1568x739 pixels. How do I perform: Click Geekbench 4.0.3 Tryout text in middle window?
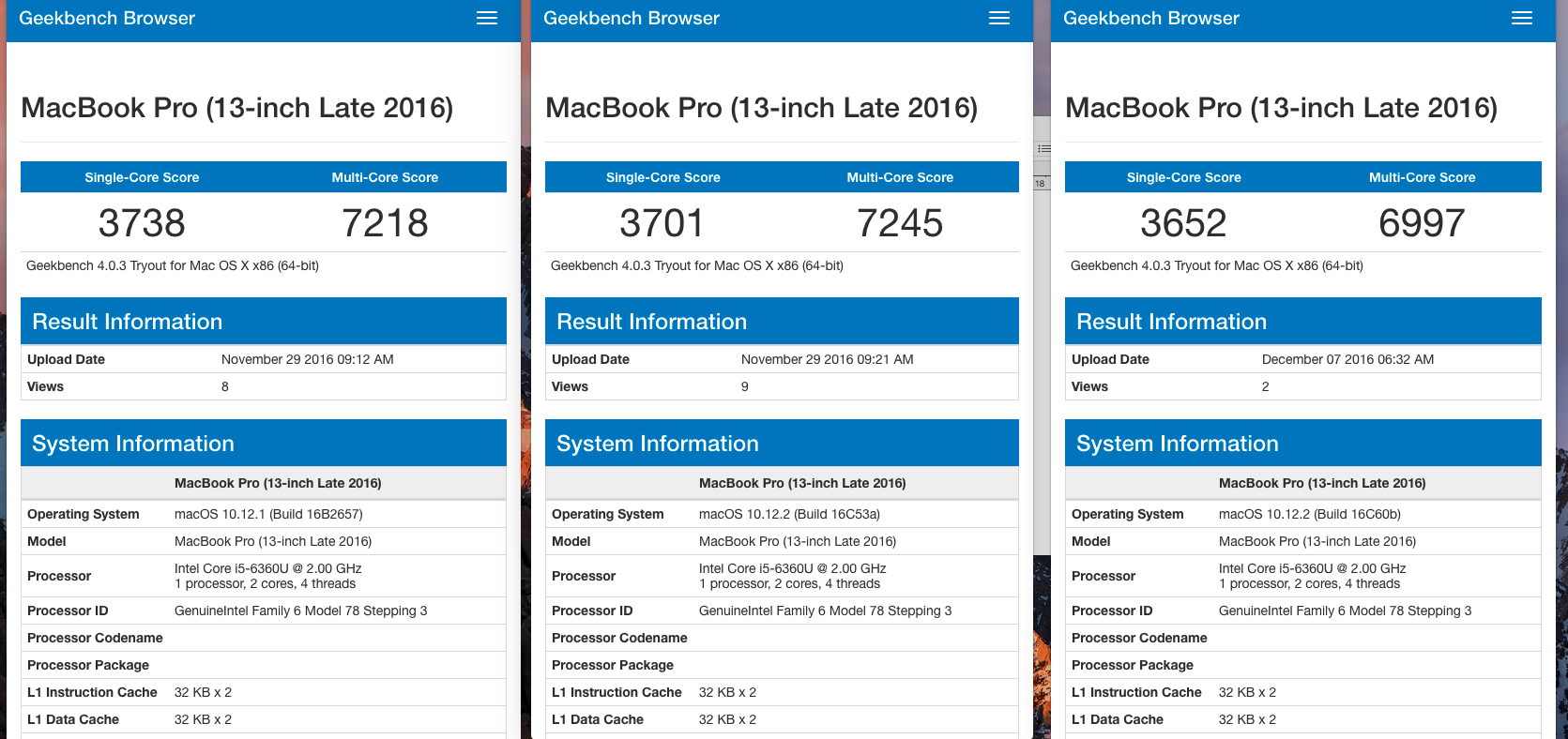[697, 265]
